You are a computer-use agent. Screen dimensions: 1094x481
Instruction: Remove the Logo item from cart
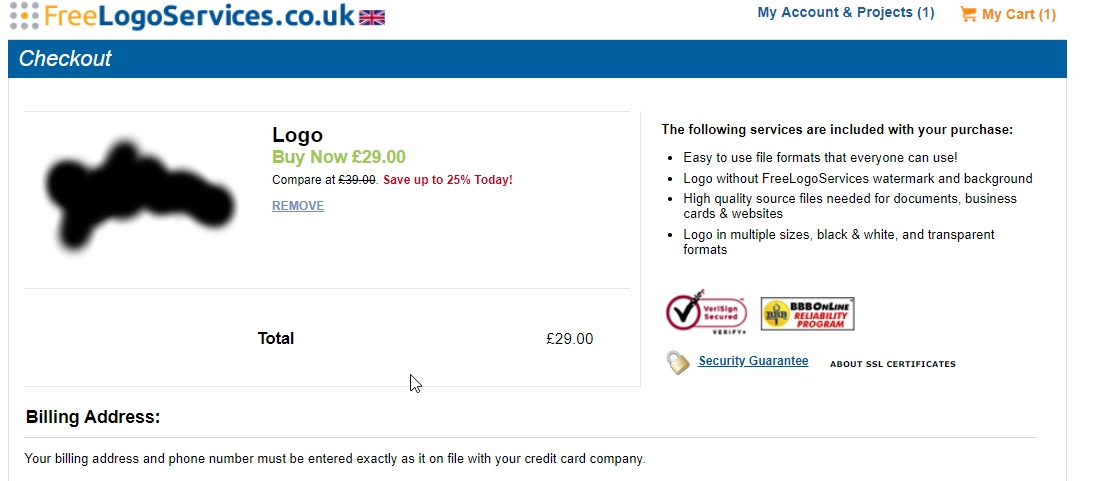pos(298,206)
